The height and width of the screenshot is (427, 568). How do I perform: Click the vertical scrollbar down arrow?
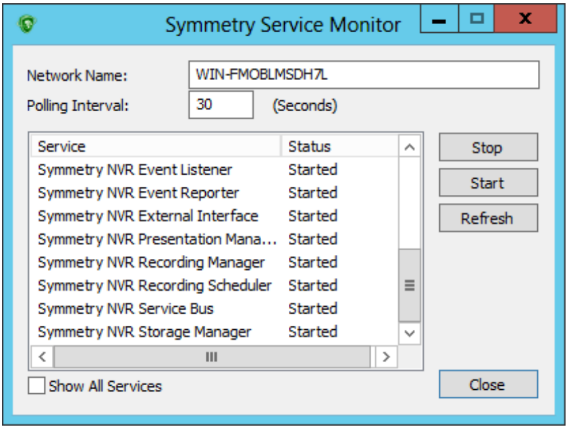410,333
